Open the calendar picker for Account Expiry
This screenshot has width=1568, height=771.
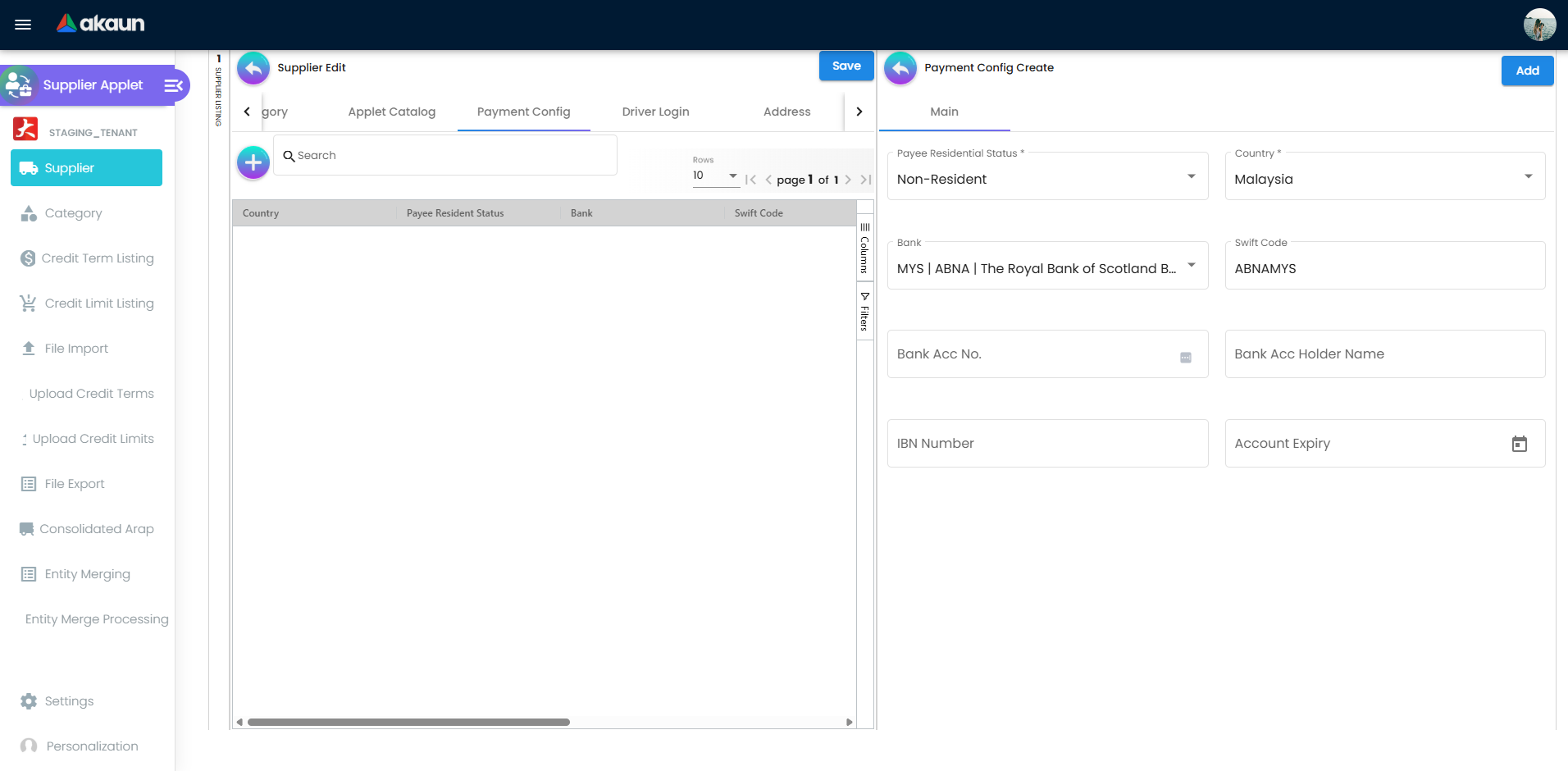tap(1520, 444)
